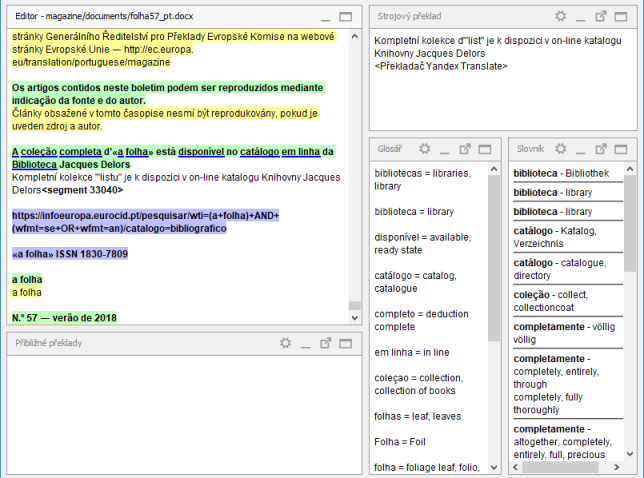Click glossary entry "folhas = leaf, leaves"
Image resolution: width=644 pixels, height=478 pixels.
pos(417,416)
